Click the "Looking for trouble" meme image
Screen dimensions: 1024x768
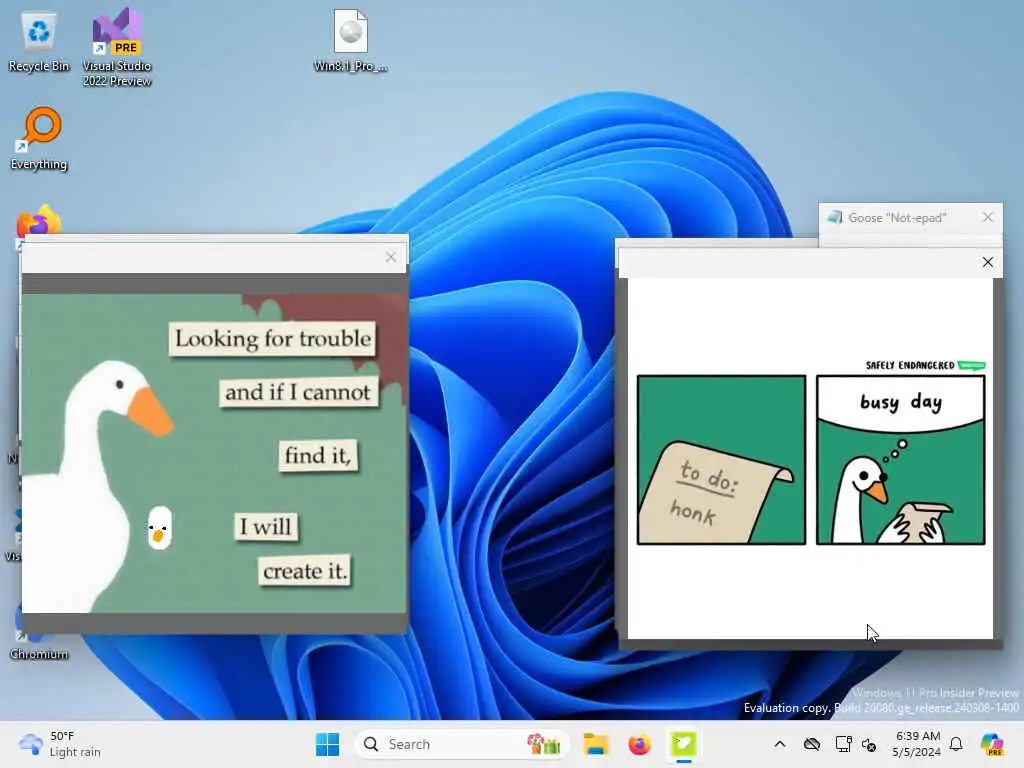214,453
